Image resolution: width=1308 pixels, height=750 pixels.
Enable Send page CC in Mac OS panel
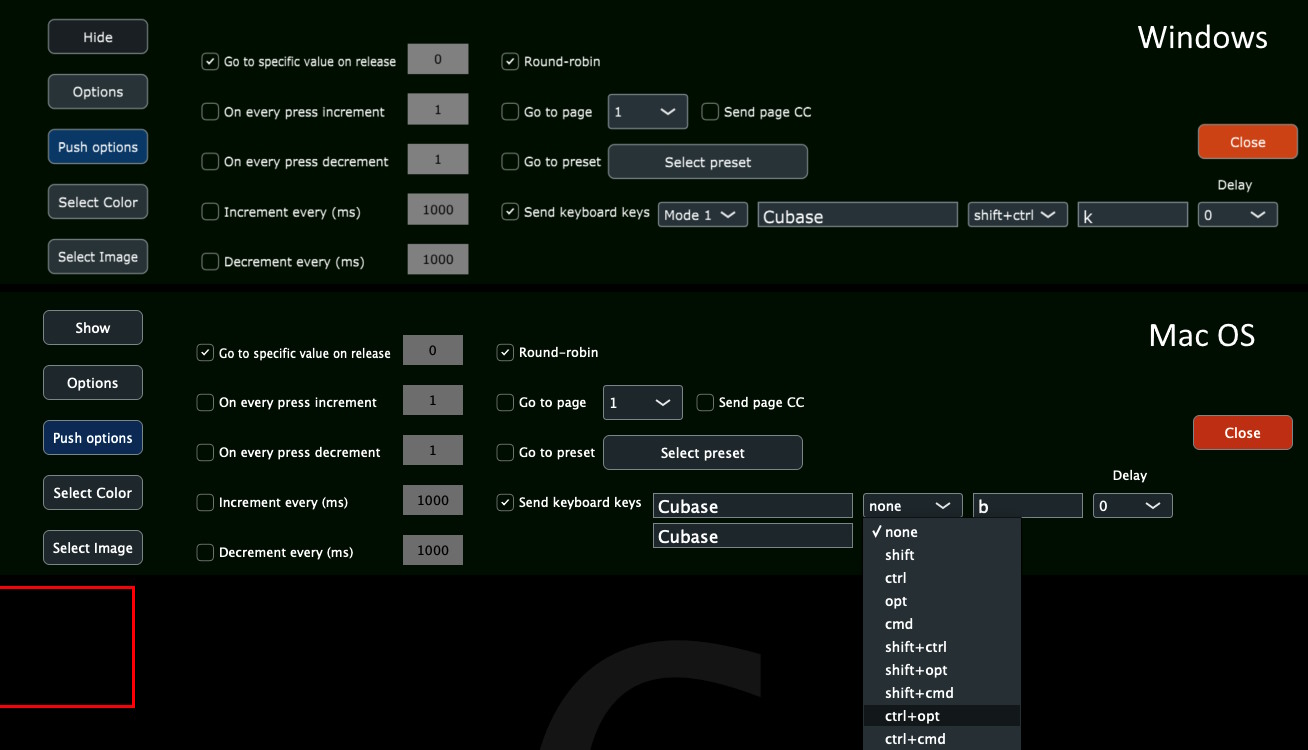pos(705,403)
